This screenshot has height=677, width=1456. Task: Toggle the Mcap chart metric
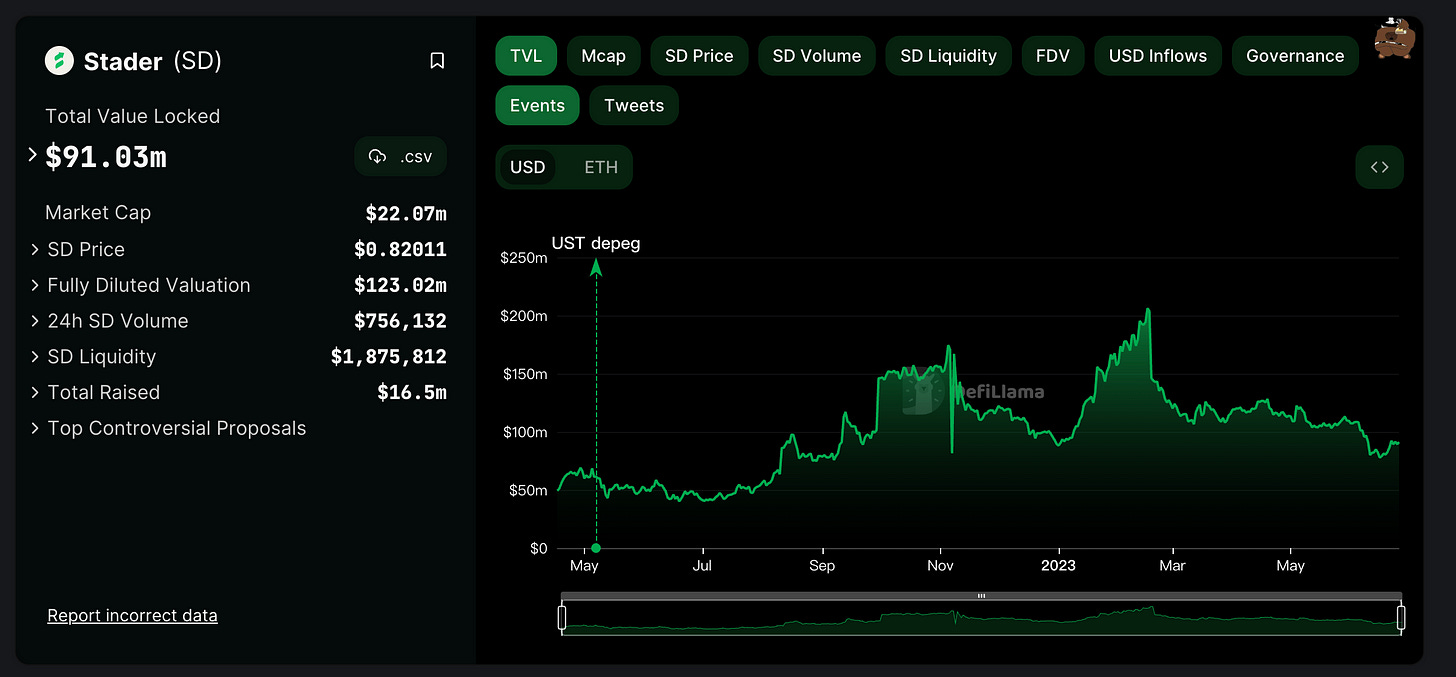point(604,56)
